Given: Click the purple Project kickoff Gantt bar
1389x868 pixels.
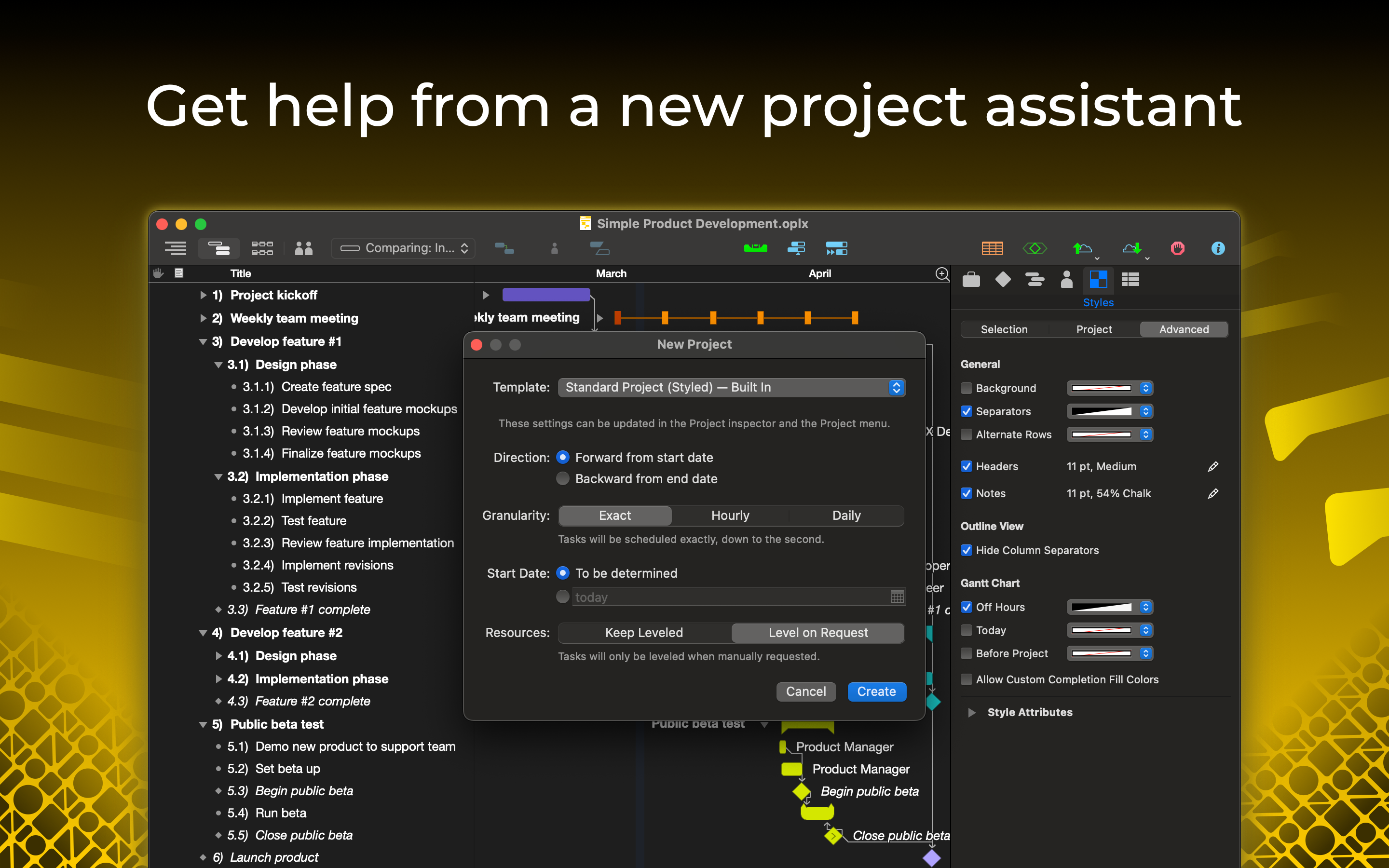Looking at the screenshot, I should tap(546, 295).
